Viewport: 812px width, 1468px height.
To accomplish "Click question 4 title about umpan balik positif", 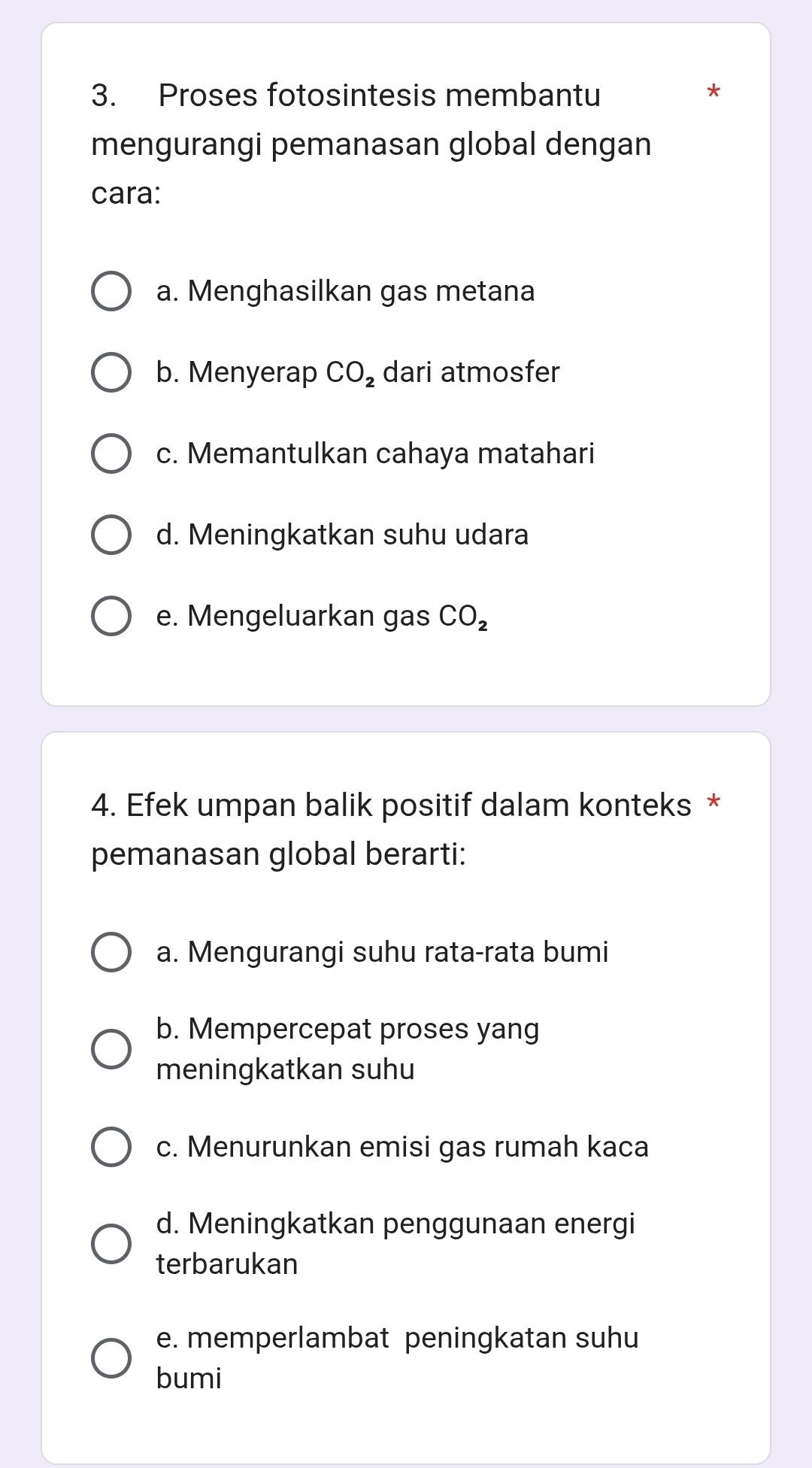I will coord(391,830).
